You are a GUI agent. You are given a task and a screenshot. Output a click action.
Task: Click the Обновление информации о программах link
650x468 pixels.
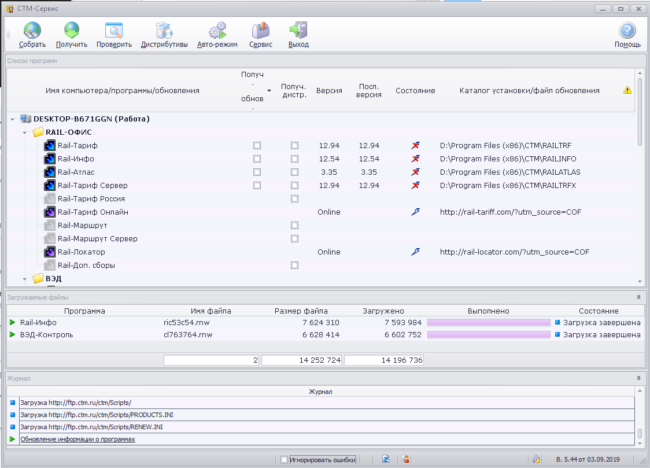tap(78, 438)
